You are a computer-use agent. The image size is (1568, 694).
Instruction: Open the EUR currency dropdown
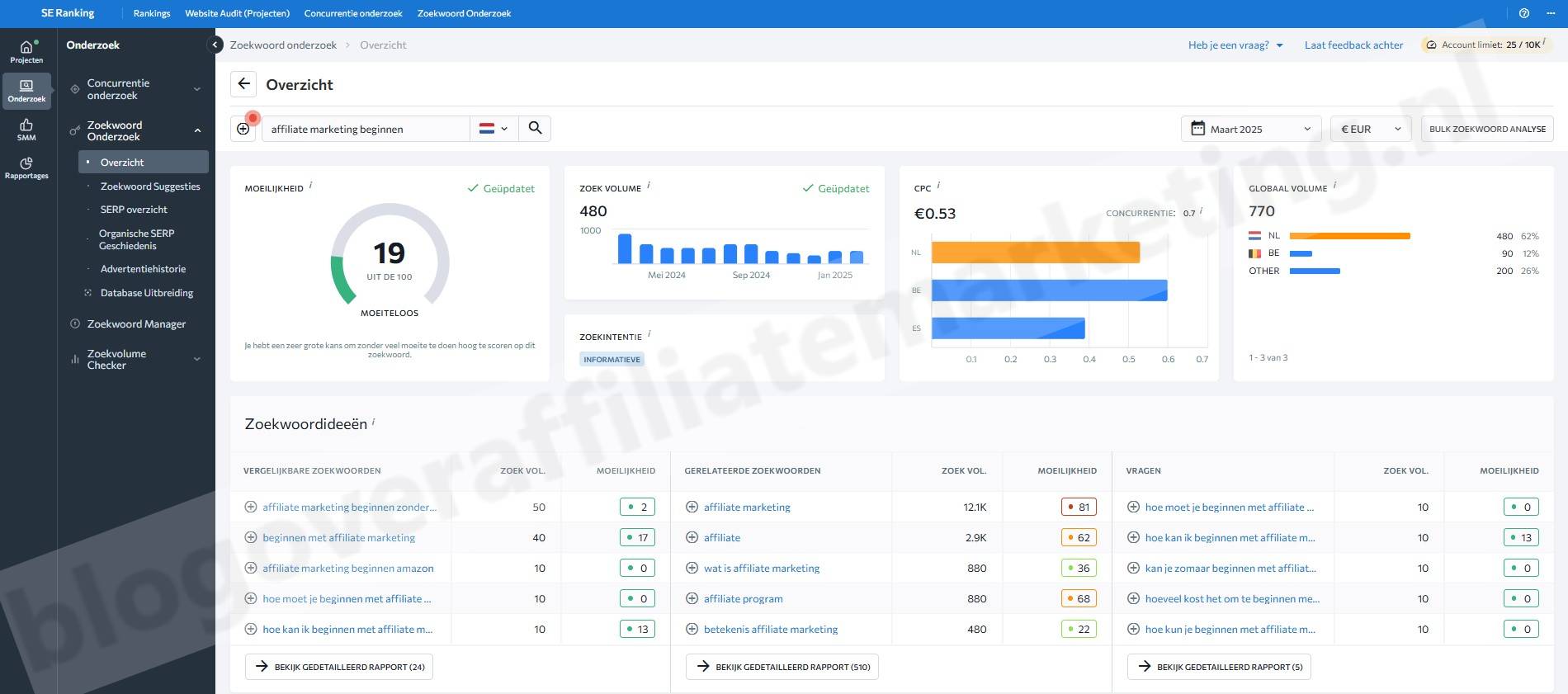[1370, 129]
